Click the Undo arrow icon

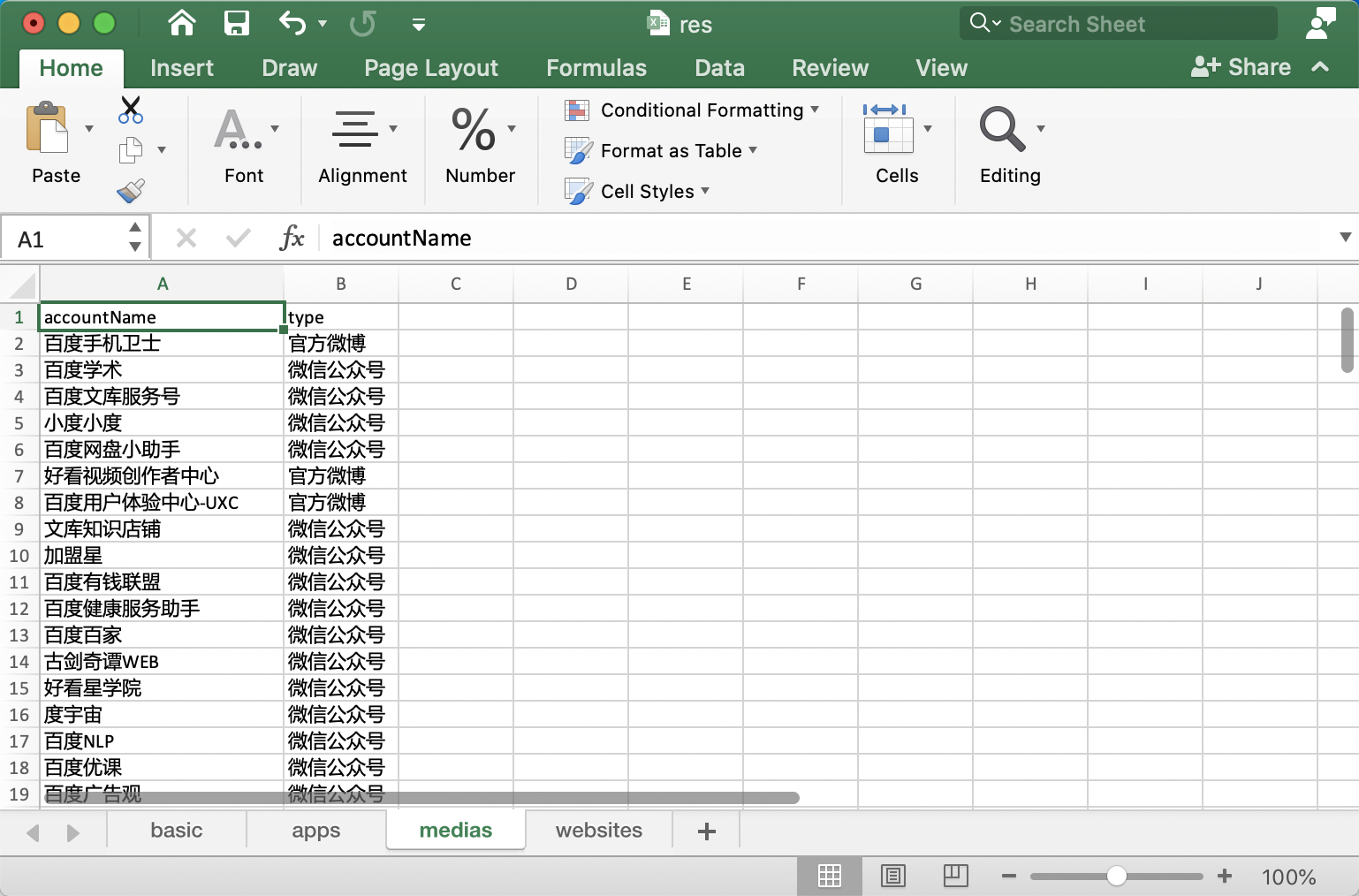(x=292, y=23)
